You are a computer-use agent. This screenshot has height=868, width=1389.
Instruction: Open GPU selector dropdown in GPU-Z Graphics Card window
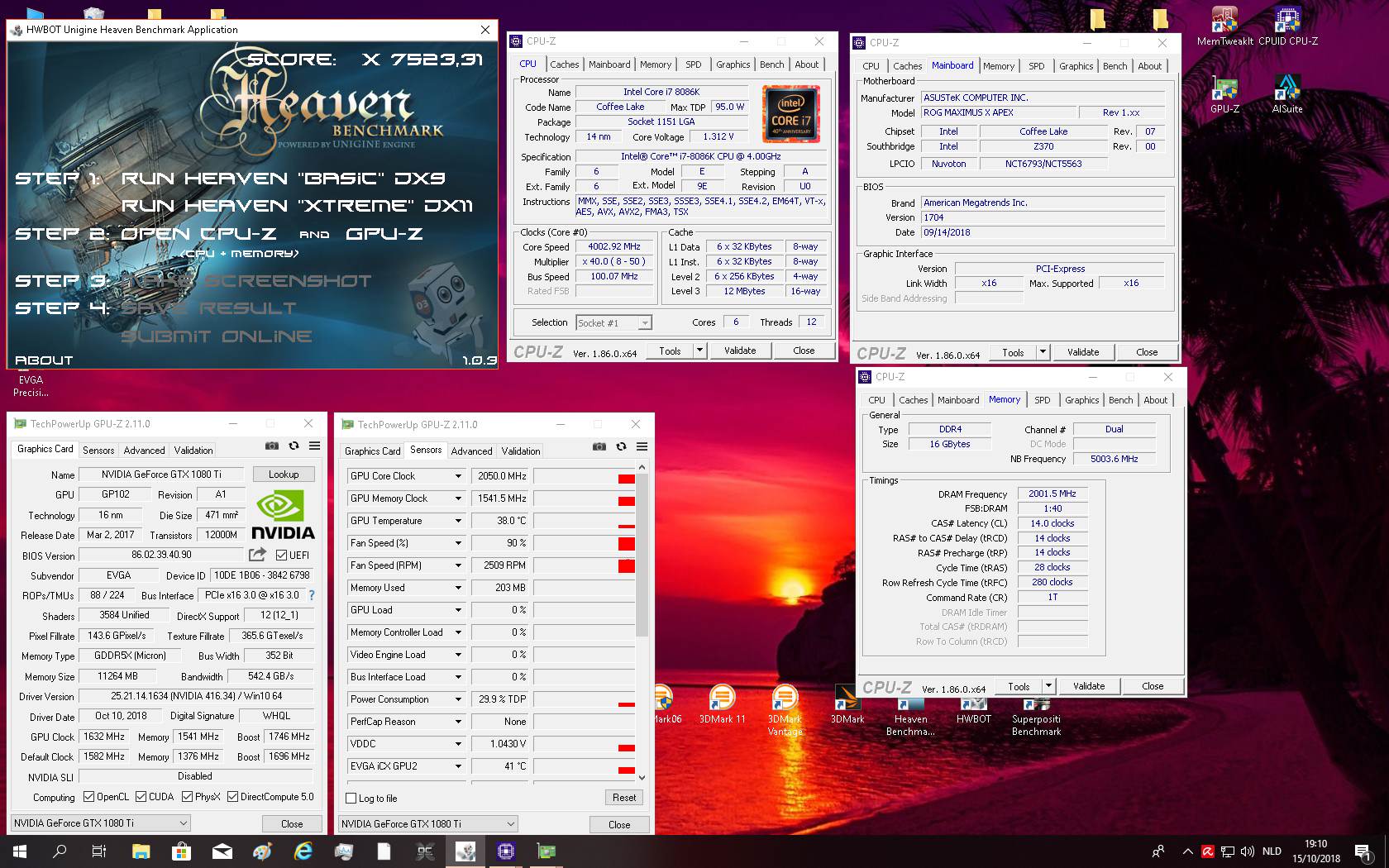(101, 823)
